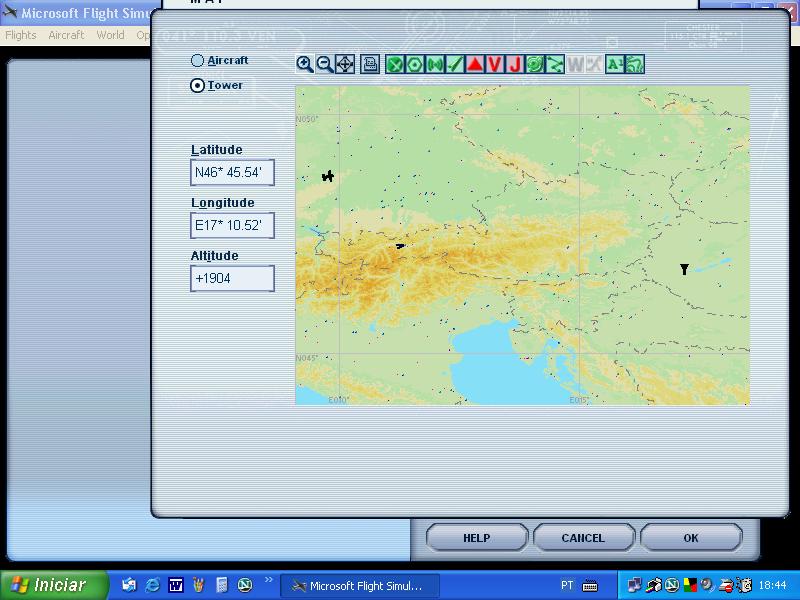Click the Longitude input field
This screenshot has height=600, width=800.
[x=232, y=226]
